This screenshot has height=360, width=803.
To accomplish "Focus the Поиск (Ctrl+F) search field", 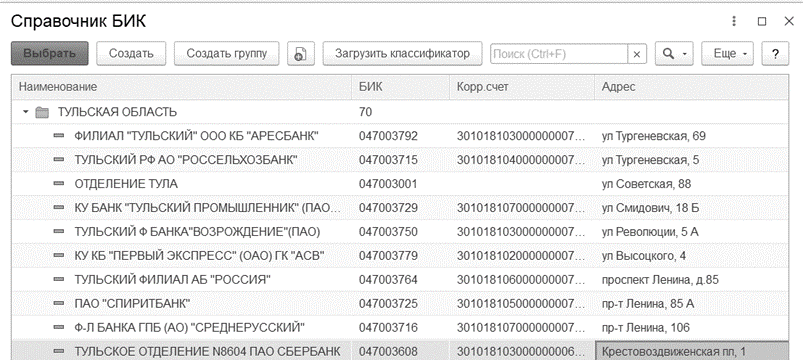I will click(559, 54).
